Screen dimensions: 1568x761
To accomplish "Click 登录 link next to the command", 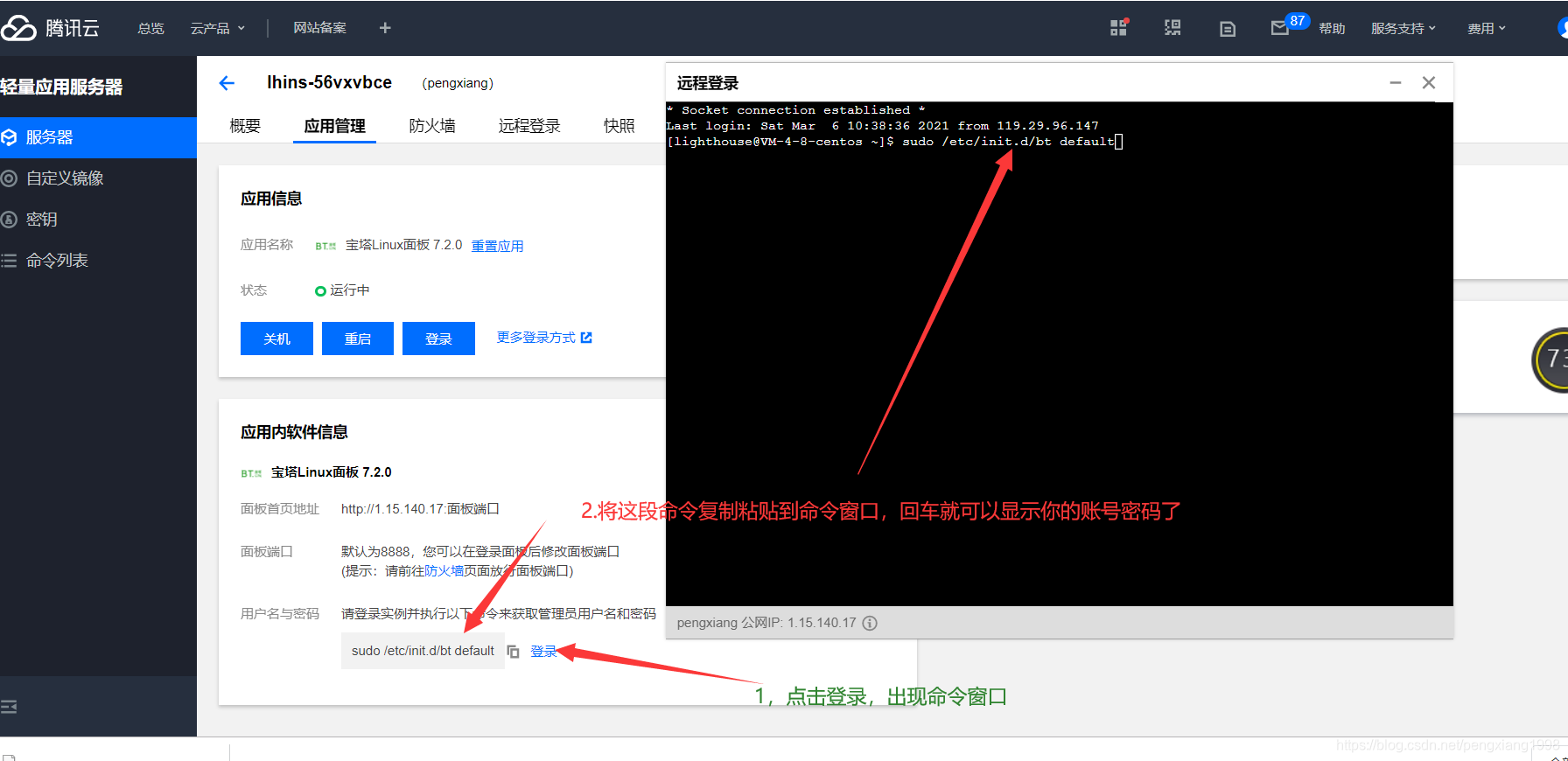I will [x=543, y=651].
